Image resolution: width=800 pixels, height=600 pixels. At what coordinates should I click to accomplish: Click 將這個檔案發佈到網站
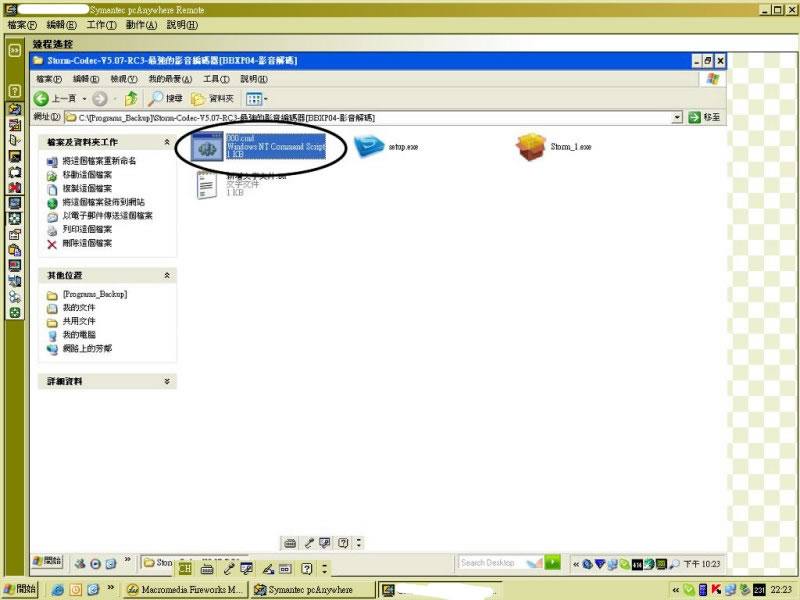click(103, 203)
